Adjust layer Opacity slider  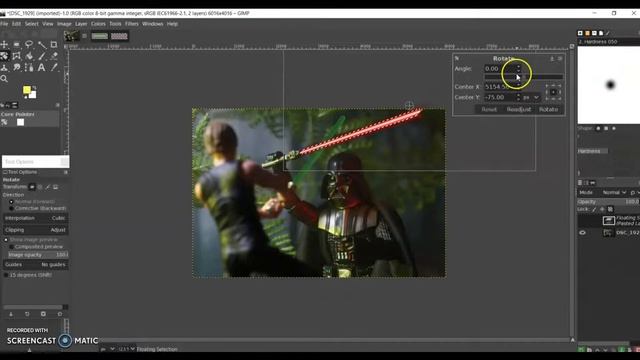(x=608, y=202)
